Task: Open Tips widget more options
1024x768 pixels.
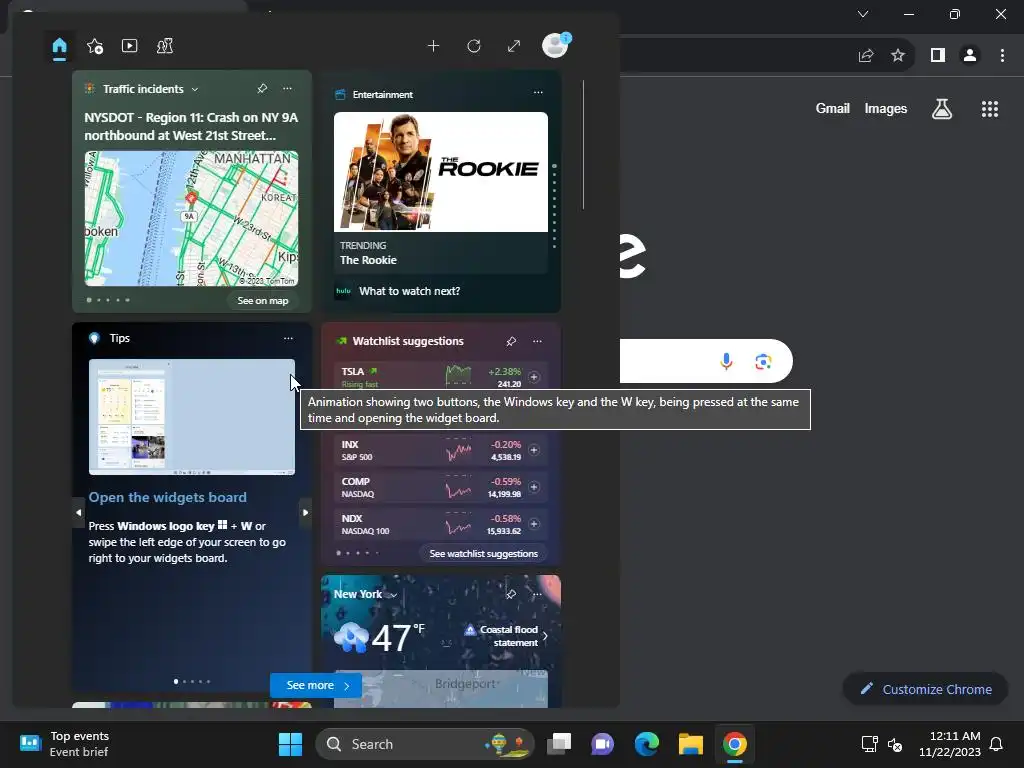Action: pos(288,338)
